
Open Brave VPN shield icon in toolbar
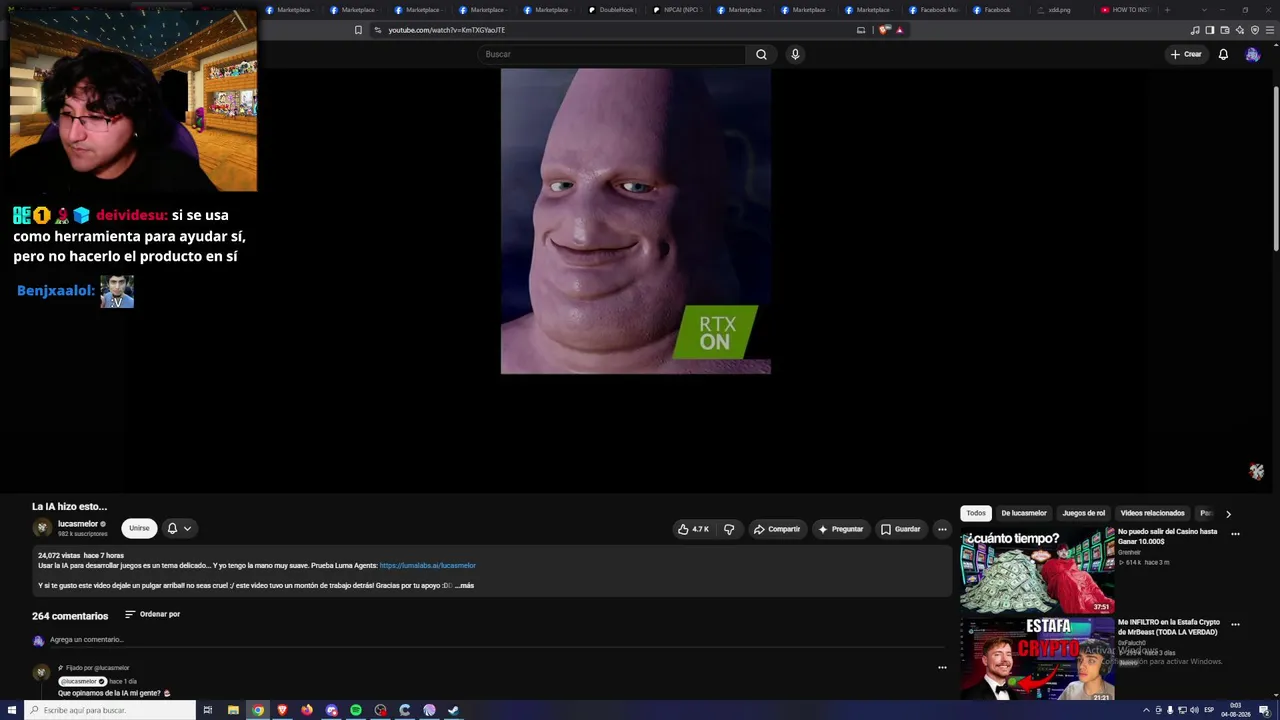(x=1255, y=30)
